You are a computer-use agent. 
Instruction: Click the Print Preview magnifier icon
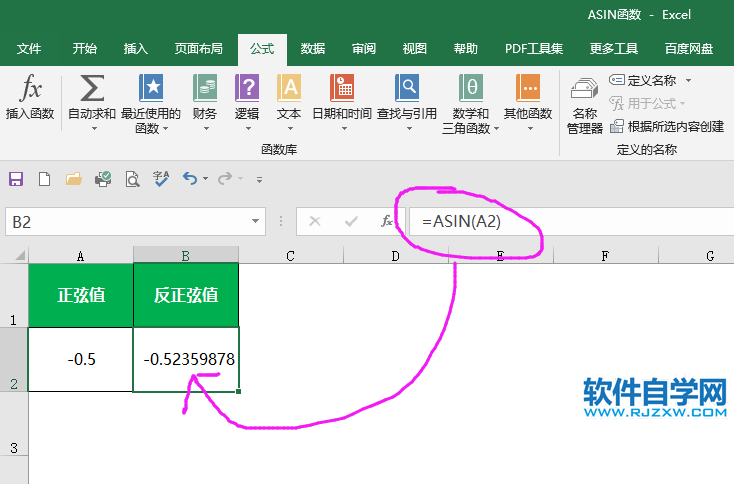pyautogui.click(x=132, y=179)
